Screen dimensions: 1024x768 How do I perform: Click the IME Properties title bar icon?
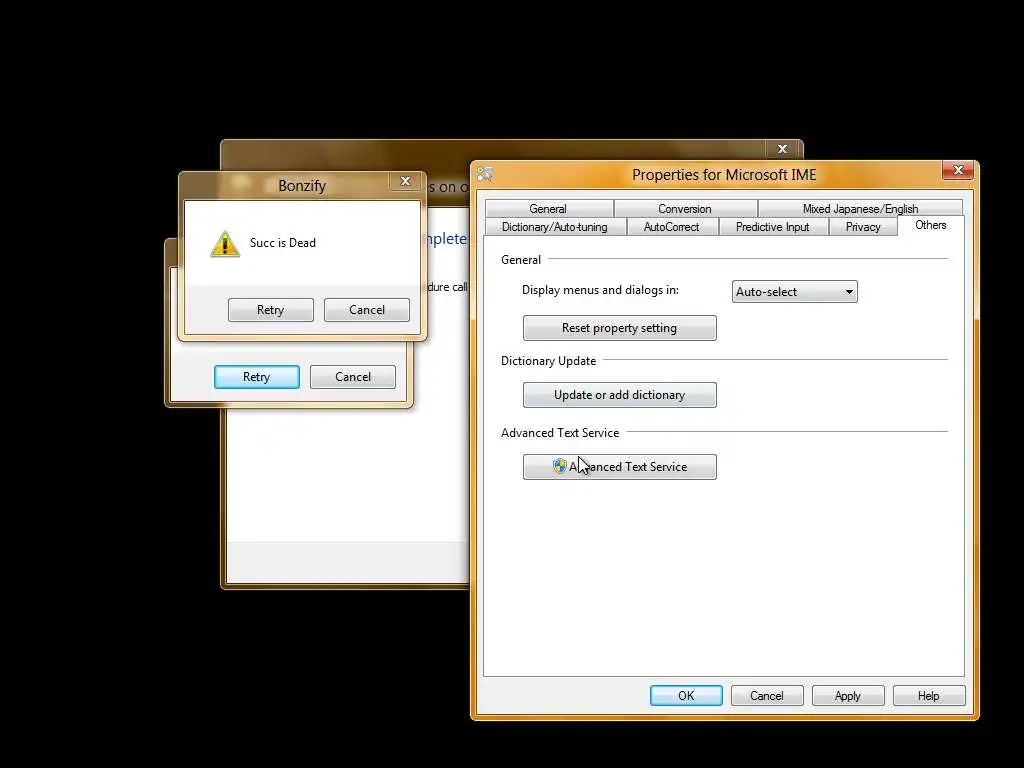pyautogui.click(x=485, y=174)
